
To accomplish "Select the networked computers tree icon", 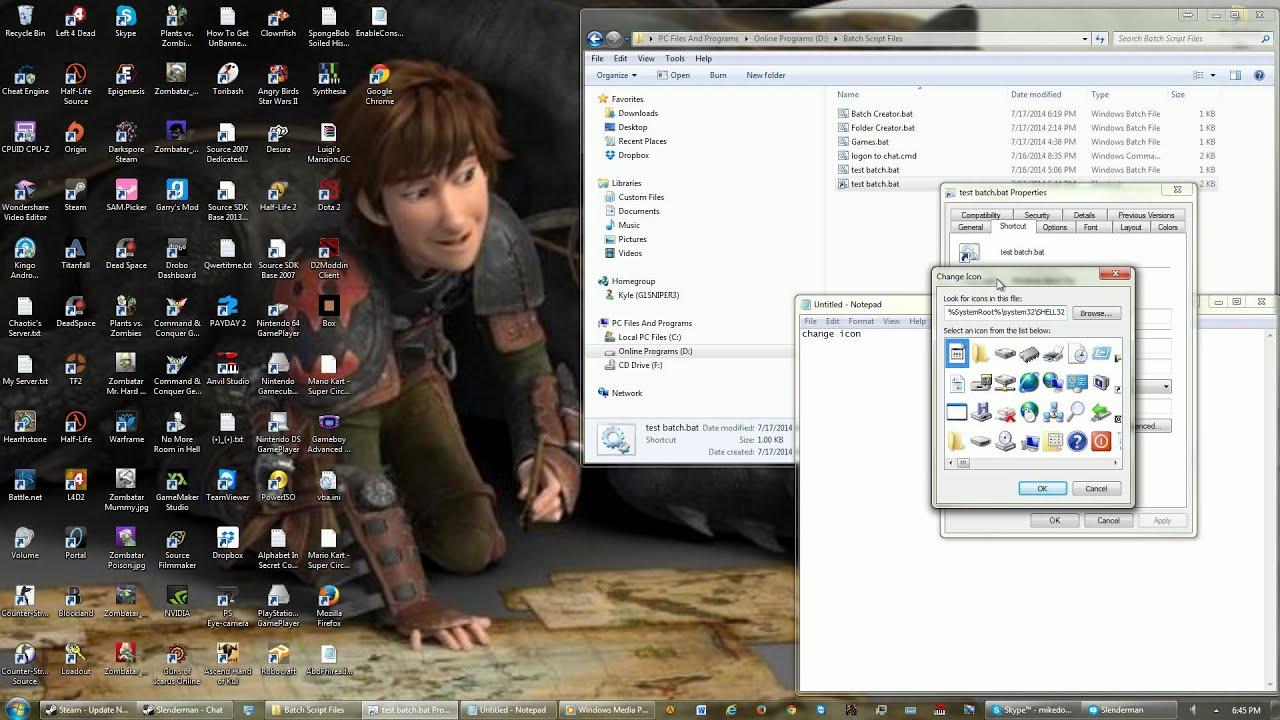I will 1054,413.
